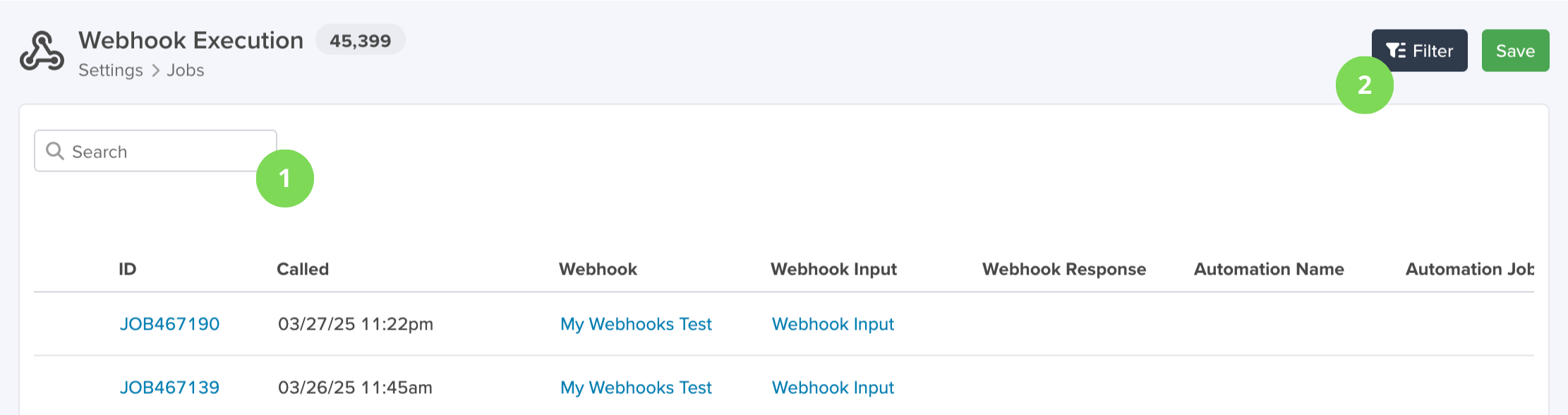Click the green Save button

point(1515,51)
